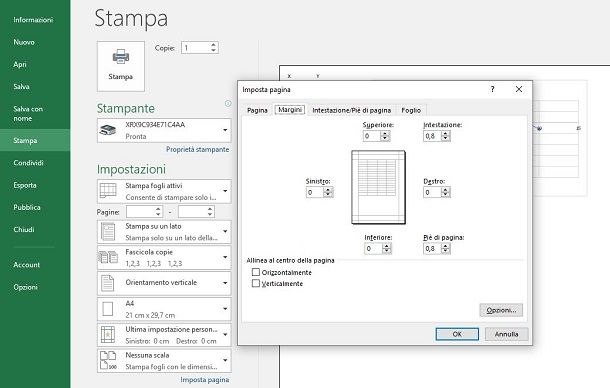
Task: Decrease the Piè di pagina margin value
Action: coord(445,251)
